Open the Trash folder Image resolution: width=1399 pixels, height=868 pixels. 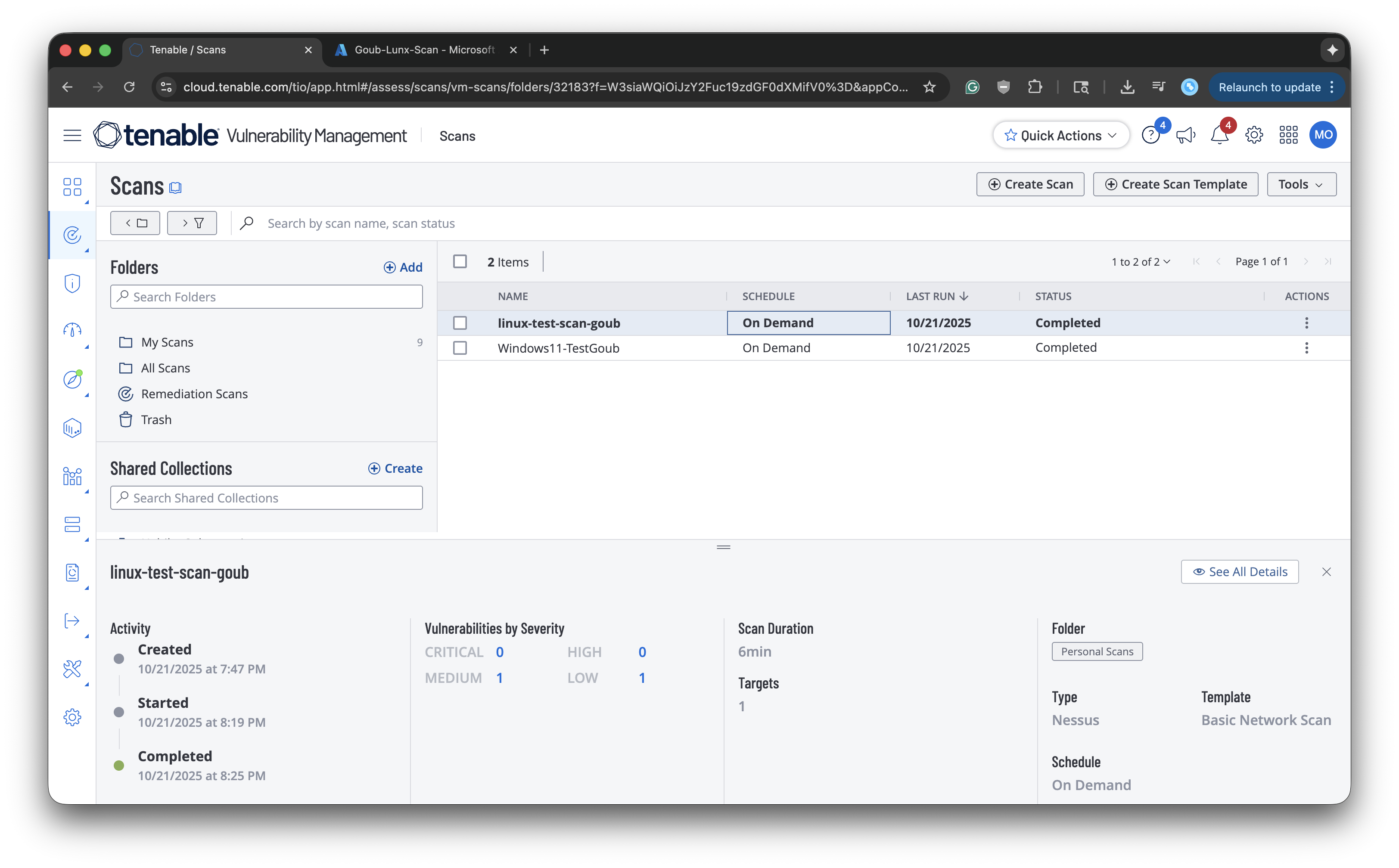point(156,420)
